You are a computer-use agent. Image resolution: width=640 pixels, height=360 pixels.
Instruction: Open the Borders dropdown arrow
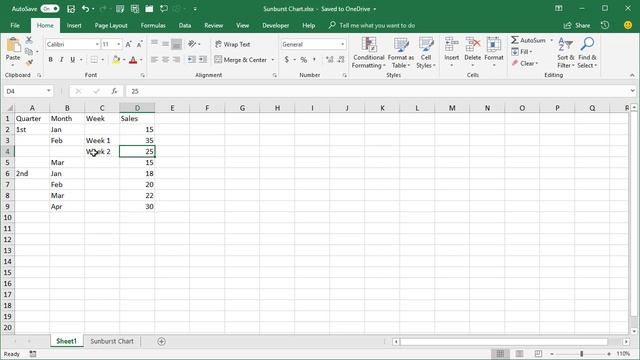point(102,60)
